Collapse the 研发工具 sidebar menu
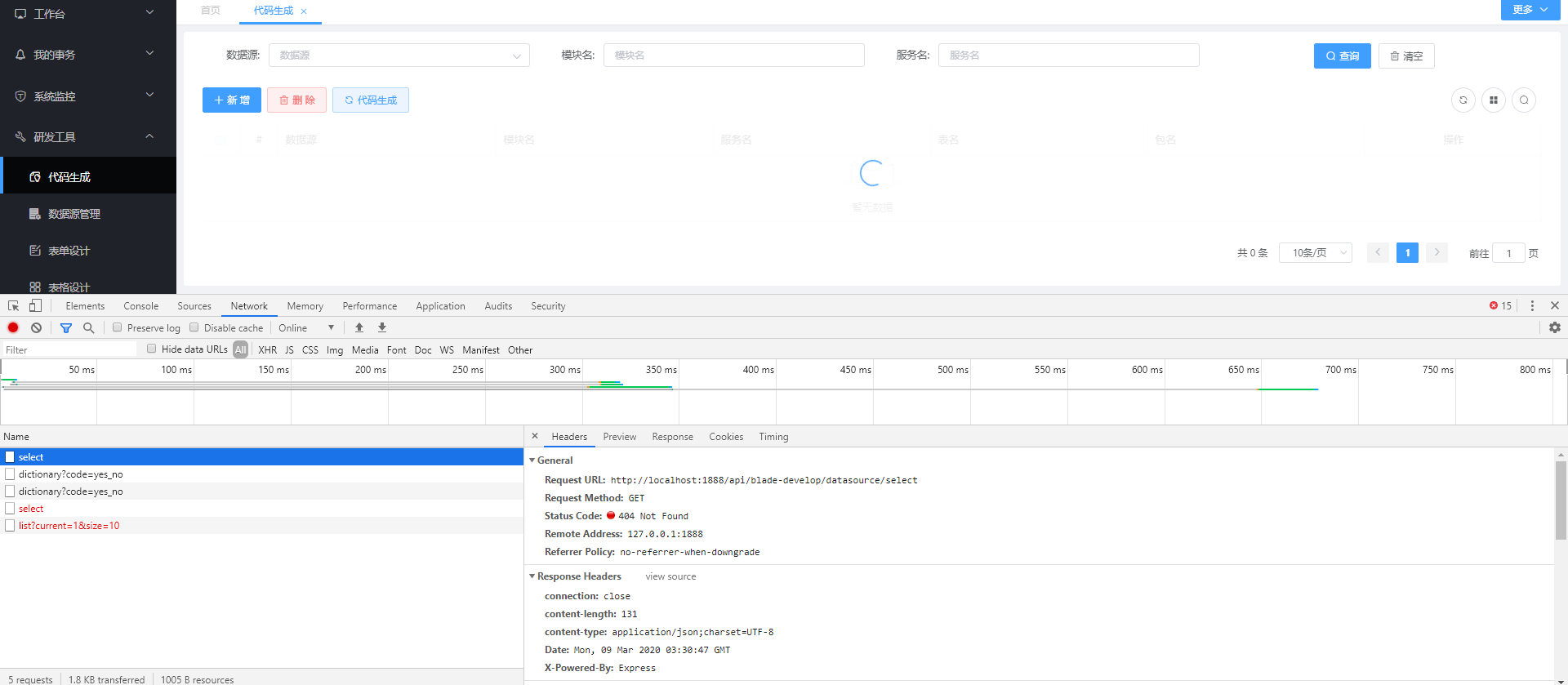 tap(149, 136)
